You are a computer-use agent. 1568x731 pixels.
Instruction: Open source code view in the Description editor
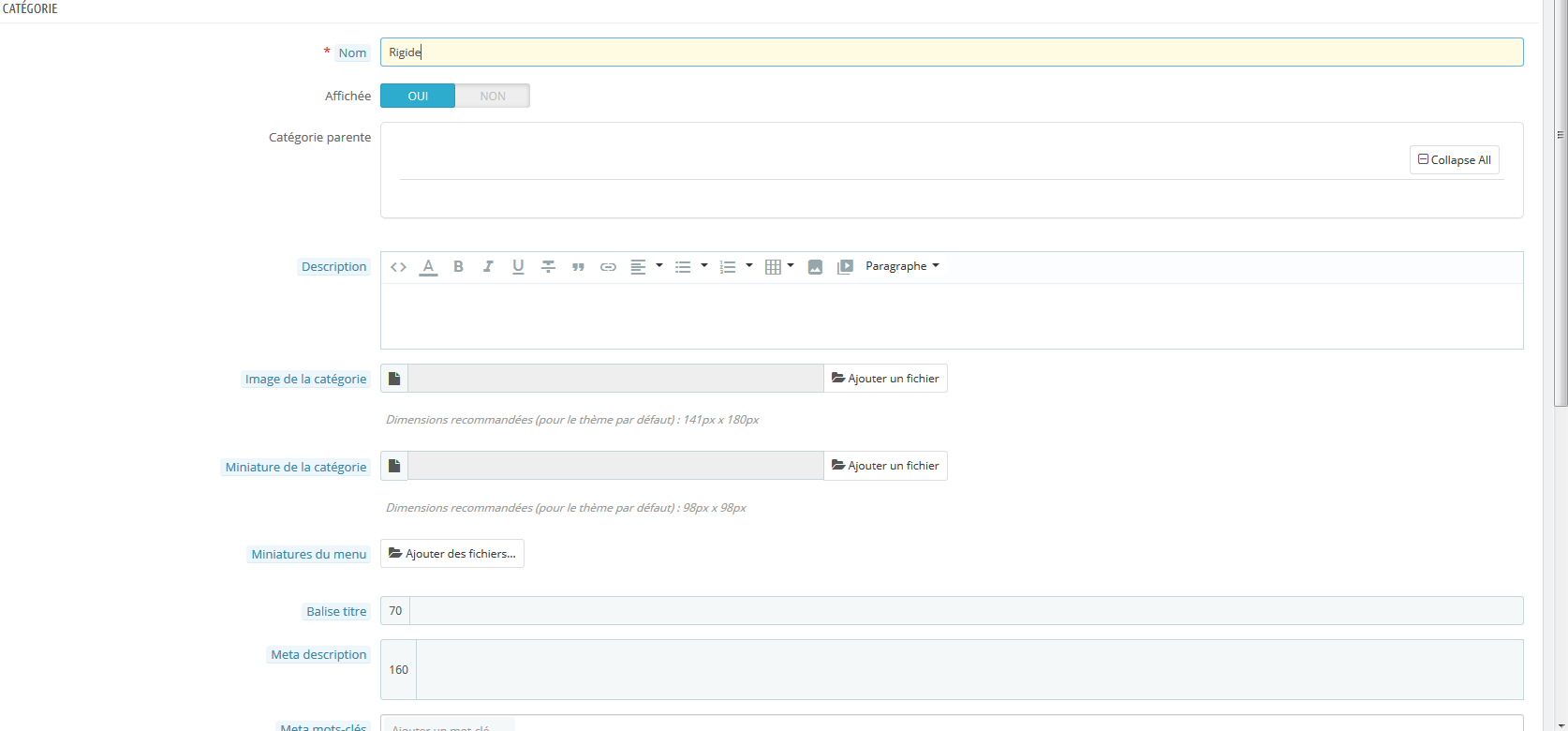pyautogui.click(x=398, y=267)
